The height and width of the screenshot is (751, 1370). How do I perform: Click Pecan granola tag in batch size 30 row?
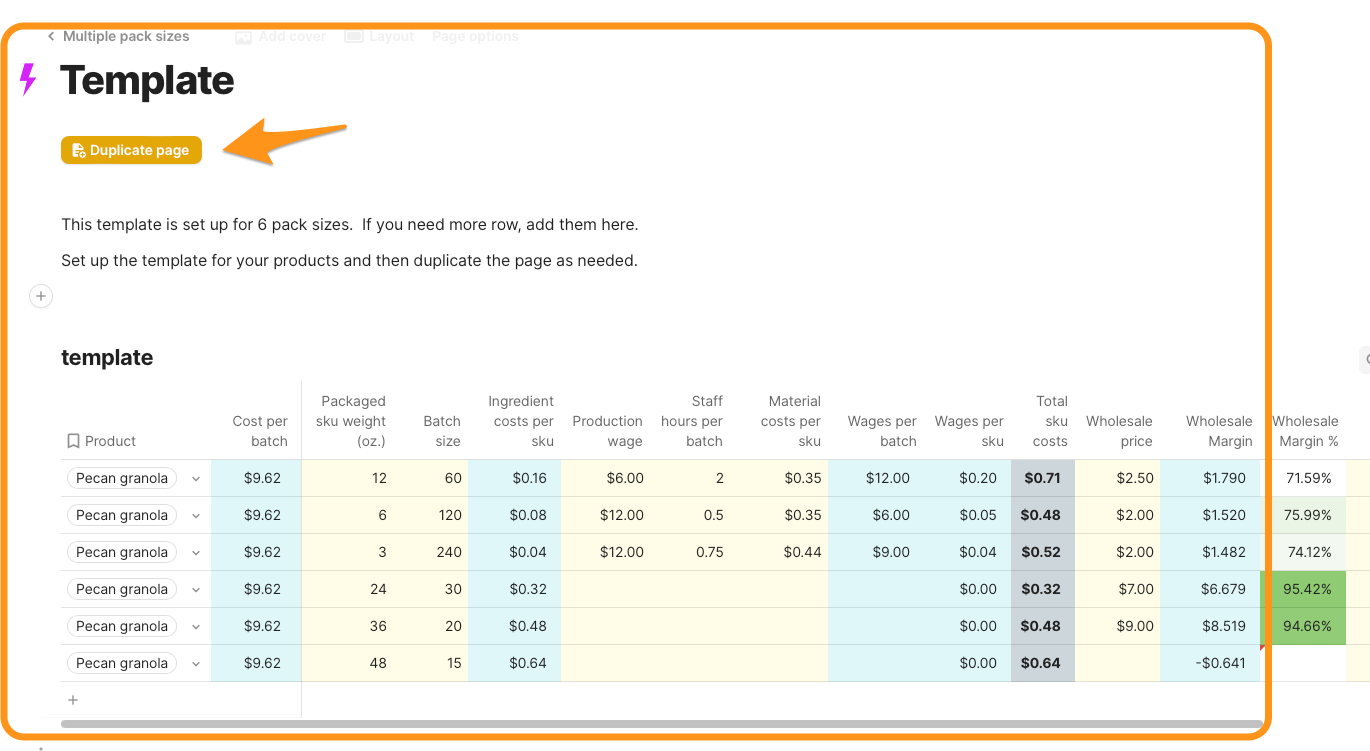(122, 589)
